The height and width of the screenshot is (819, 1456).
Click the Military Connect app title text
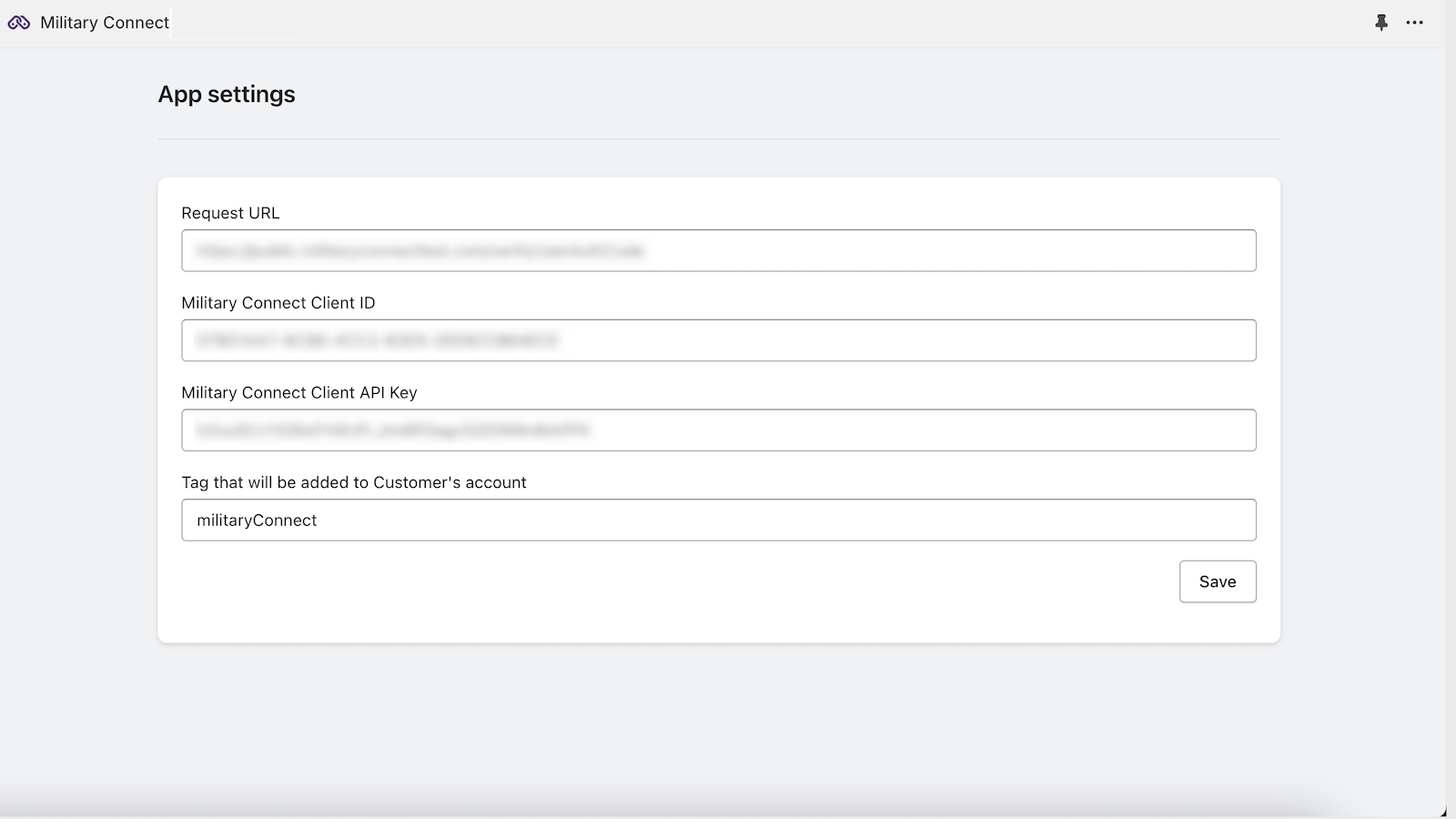click(105, 23)
